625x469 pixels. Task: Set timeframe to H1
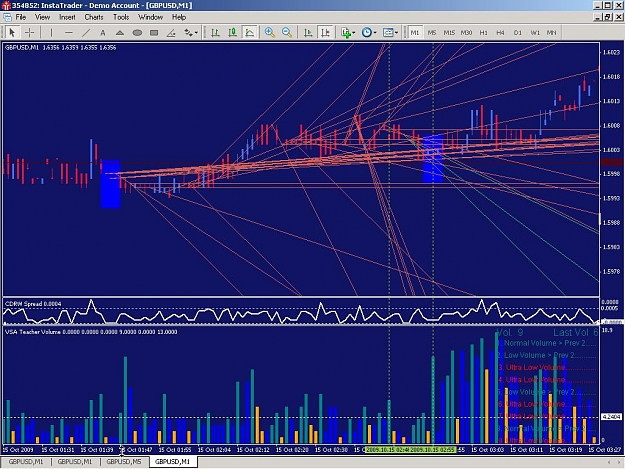point(483,33)
